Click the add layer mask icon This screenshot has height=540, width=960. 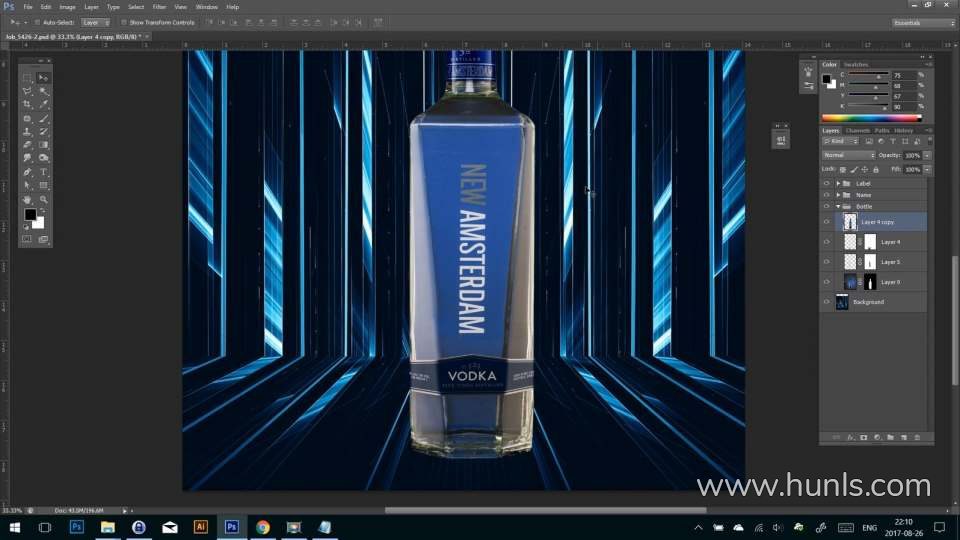click(864, 437)
